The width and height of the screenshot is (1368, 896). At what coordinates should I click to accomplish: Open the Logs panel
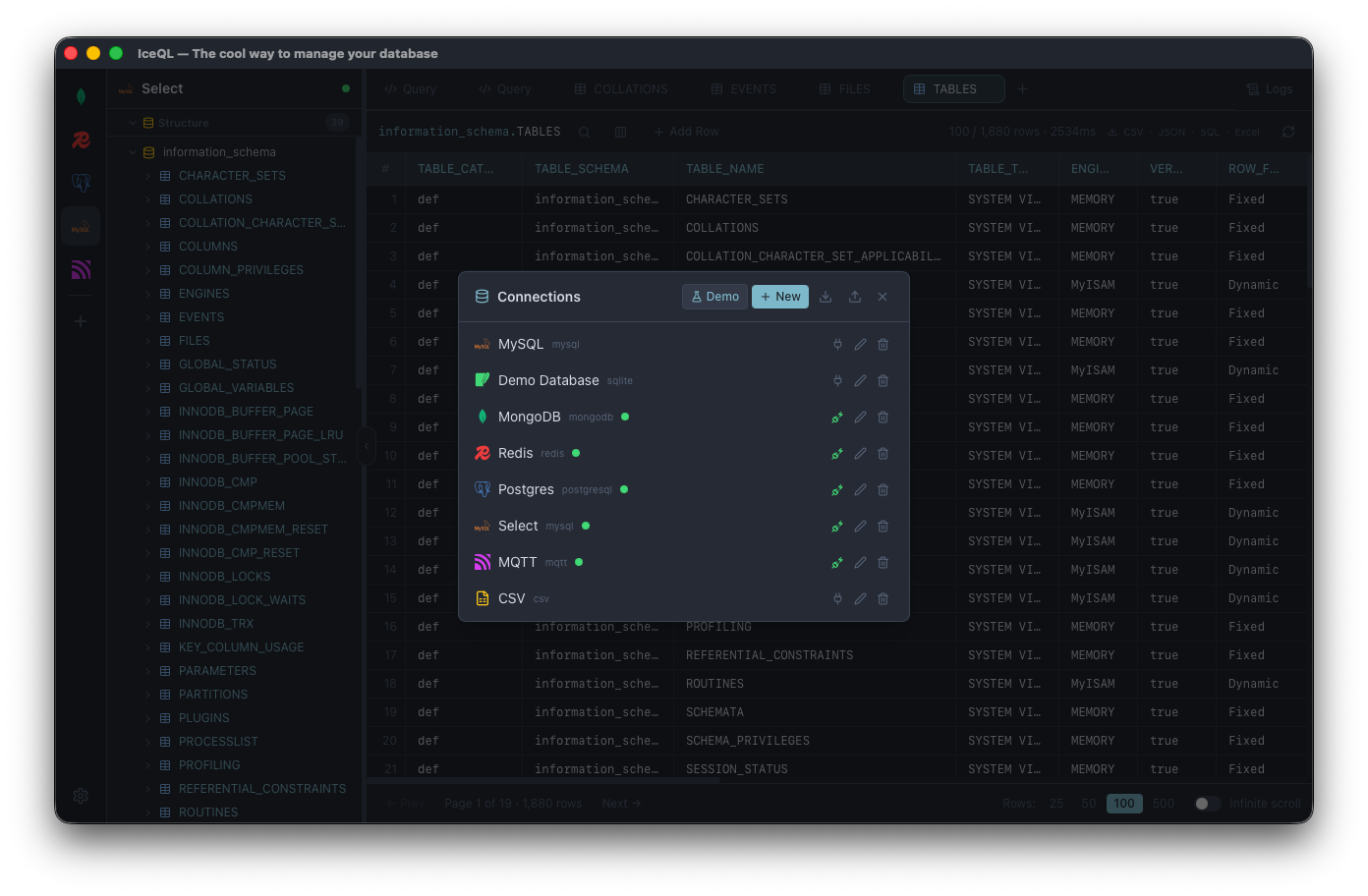(1270, 89)
